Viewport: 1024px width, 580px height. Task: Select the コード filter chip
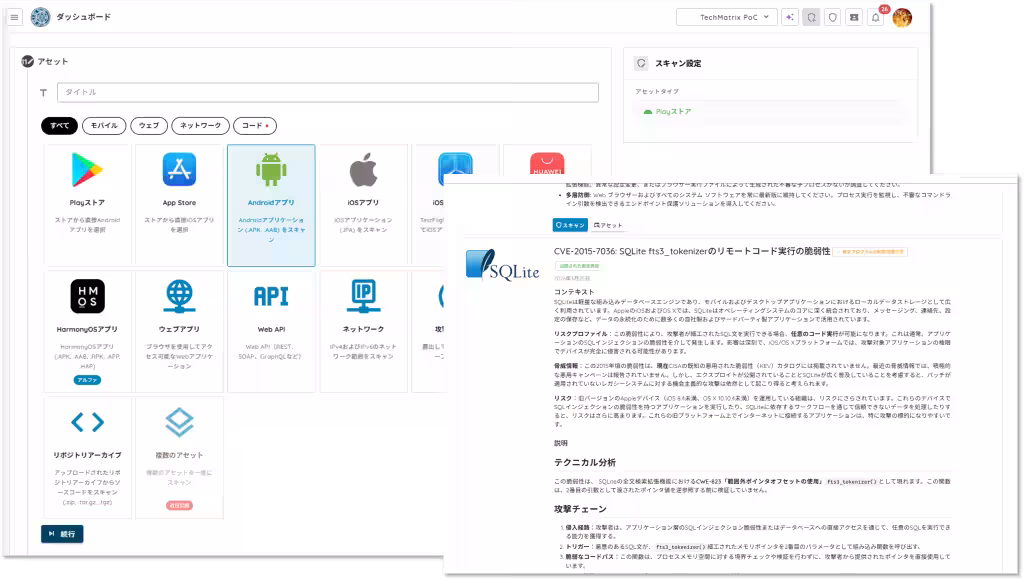(255, 125)
